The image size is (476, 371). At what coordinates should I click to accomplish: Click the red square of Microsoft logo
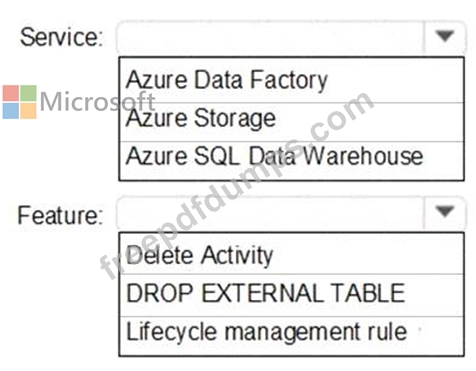(11, 93)
